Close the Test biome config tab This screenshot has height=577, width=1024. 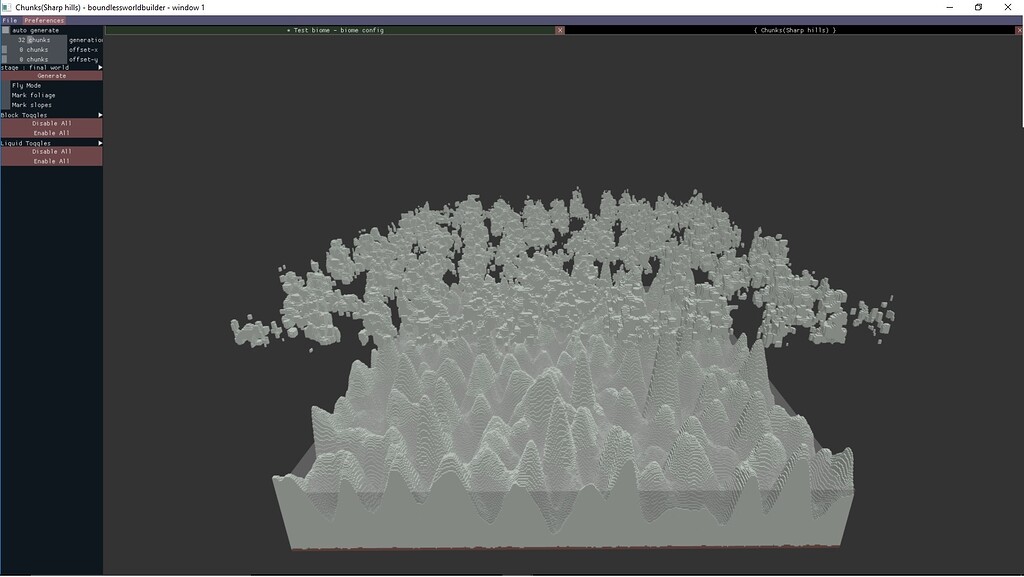(560, 30)
